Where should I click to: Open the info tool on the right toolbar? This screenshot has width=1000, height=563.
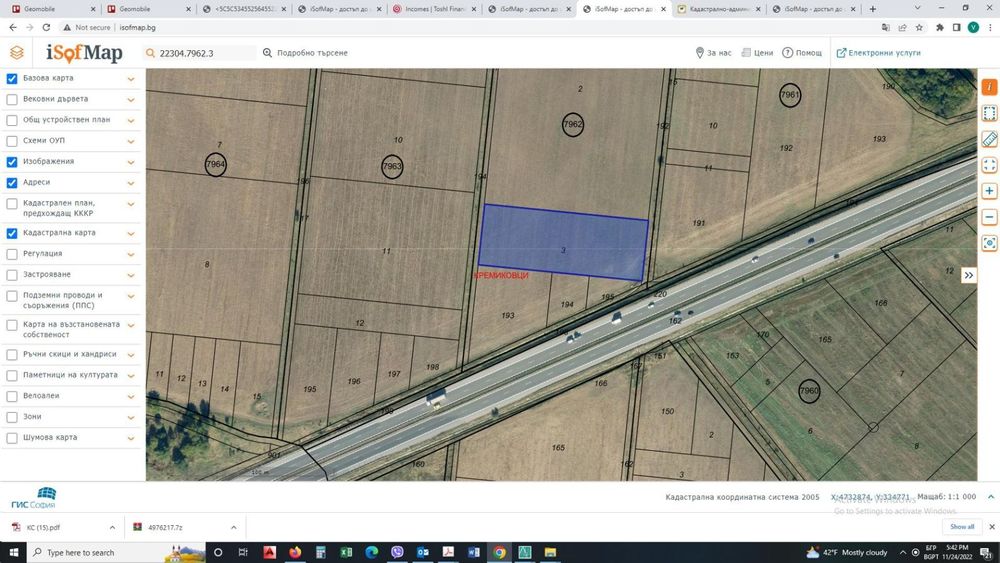tap(989, 87)
